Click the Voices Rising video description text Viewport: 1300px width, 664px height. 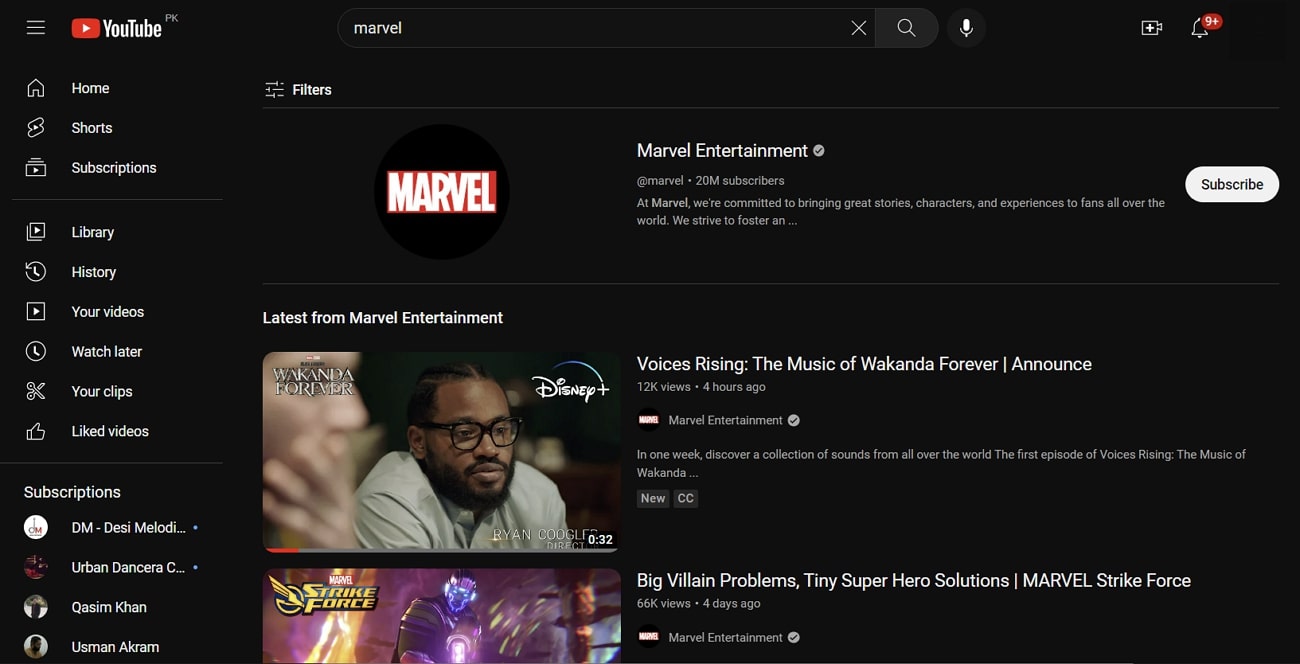tap(941, 464)
